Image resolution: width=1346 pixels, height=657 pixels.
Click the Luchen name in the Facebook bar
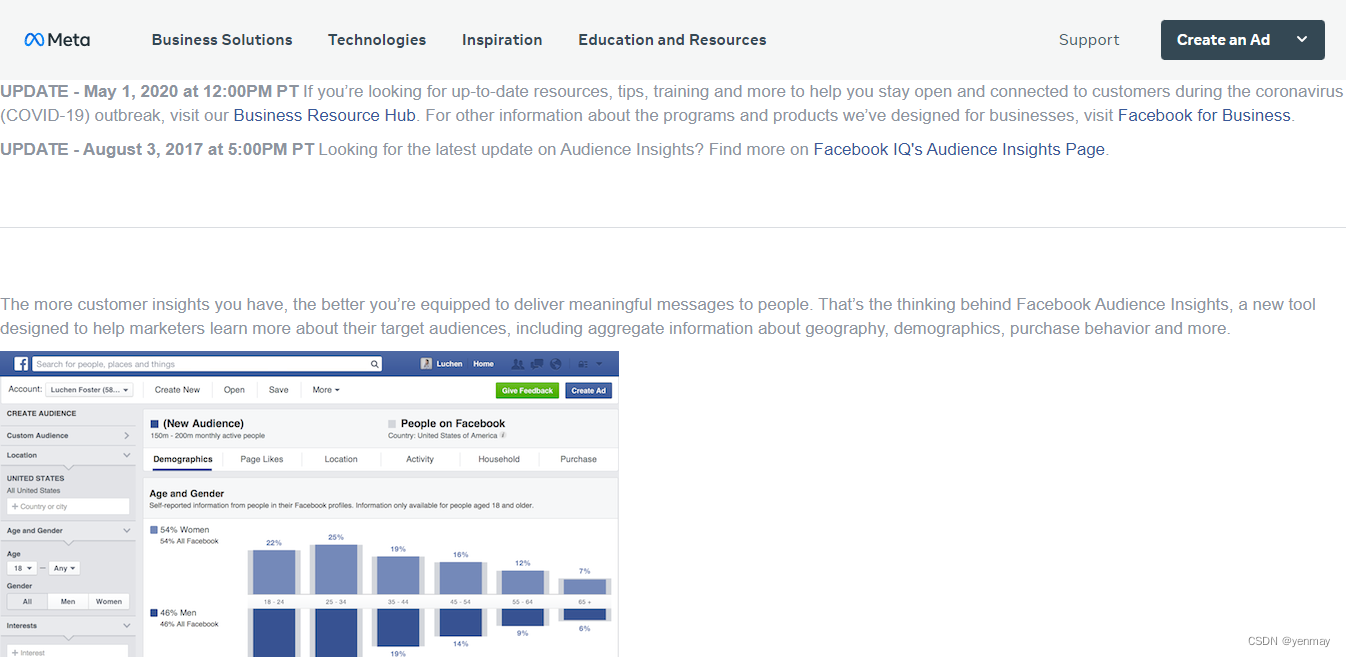(x=449, y=364)
